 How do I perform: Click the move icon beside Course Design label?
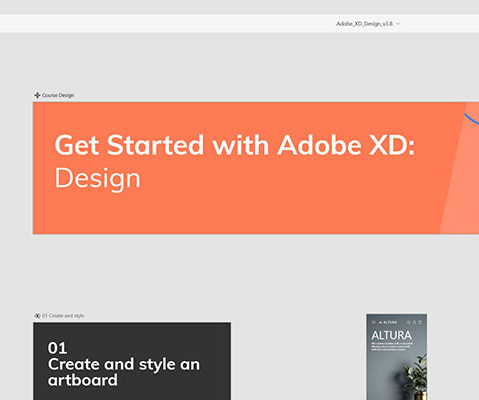coord(37,95)
